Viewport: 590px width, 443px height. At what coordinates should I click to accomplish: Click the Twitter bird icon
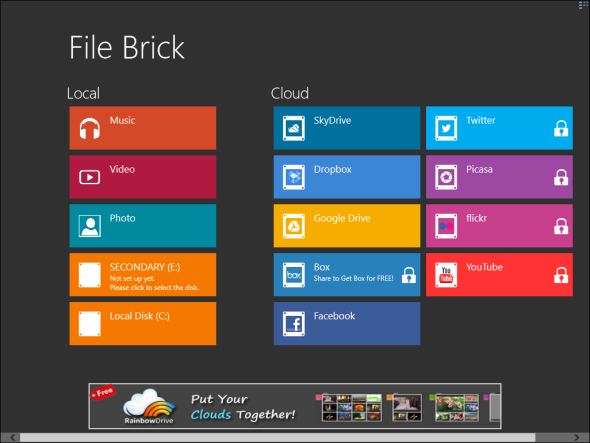[x=446, y=128]
